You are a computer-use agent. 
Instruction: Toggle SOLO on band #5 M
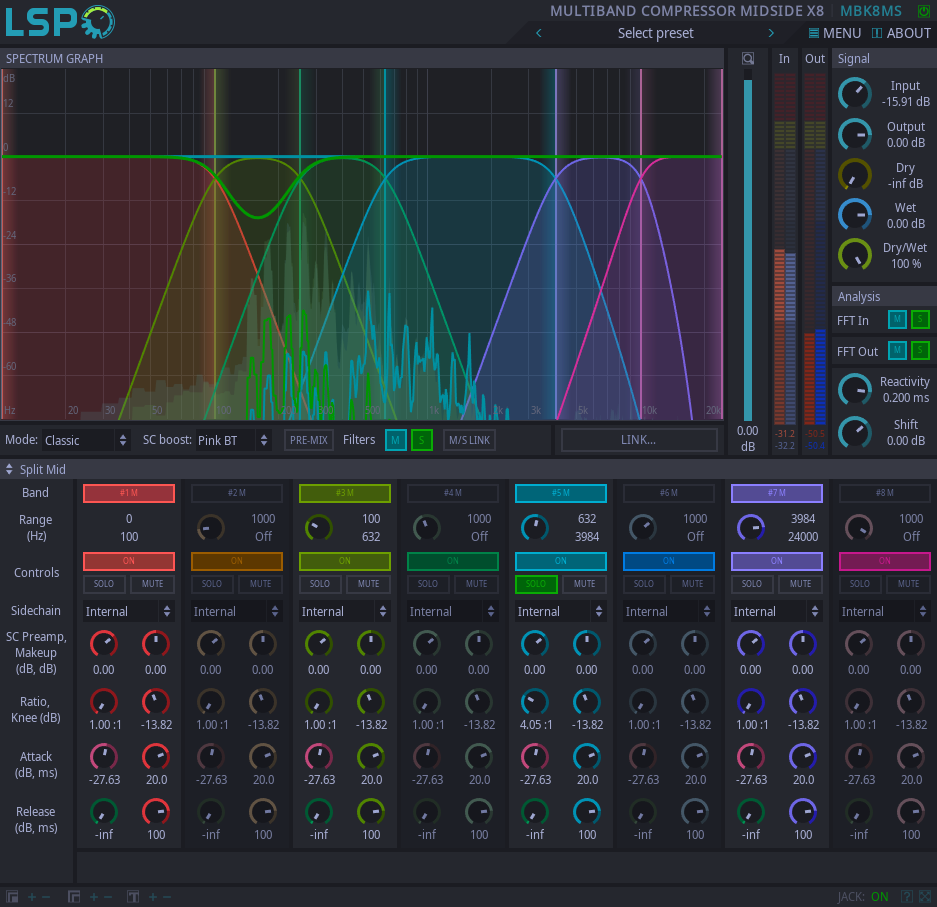click(536, 584)
